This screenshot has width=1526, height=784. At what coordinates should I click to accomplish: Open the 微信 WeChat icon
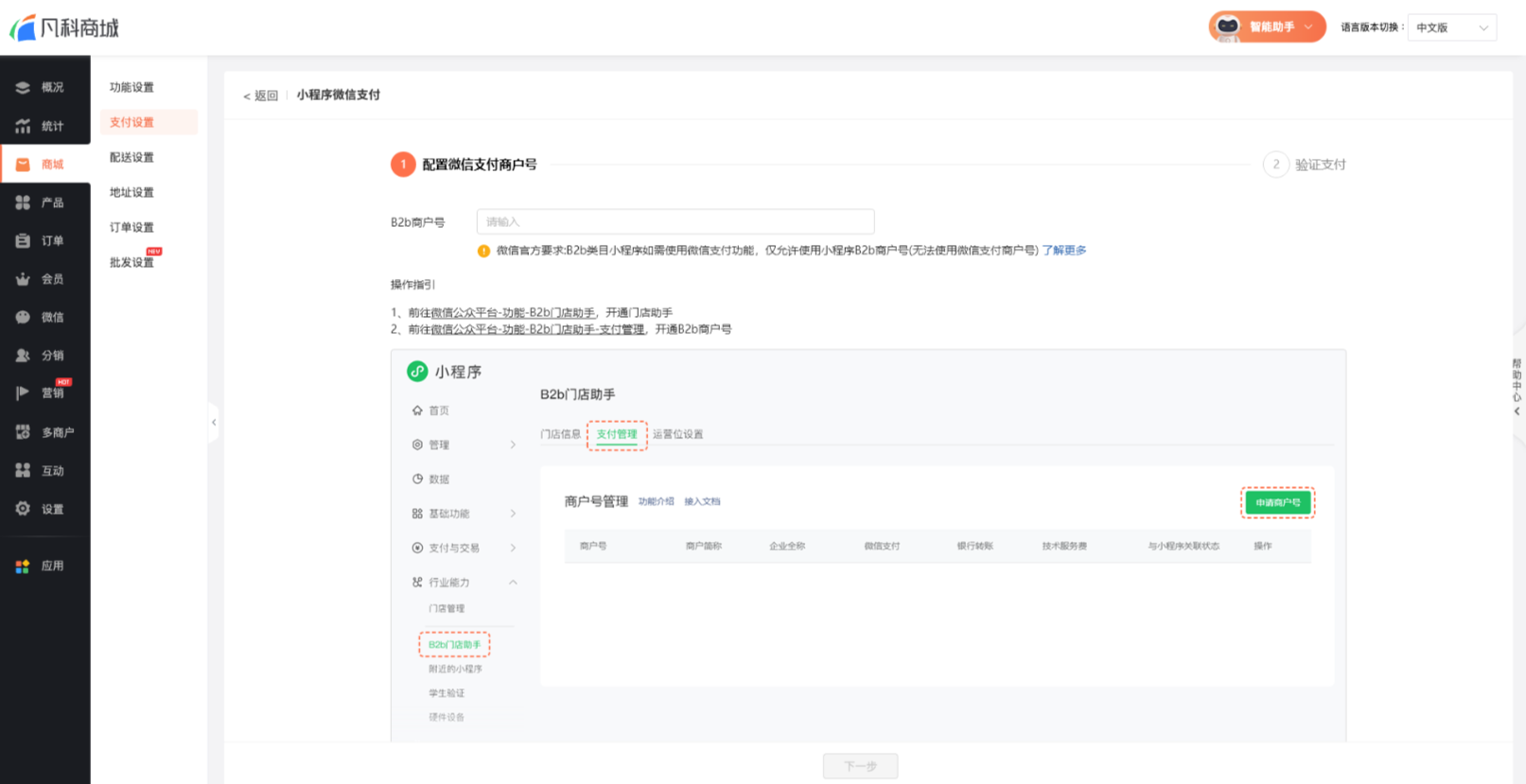(x=23, y=318)
